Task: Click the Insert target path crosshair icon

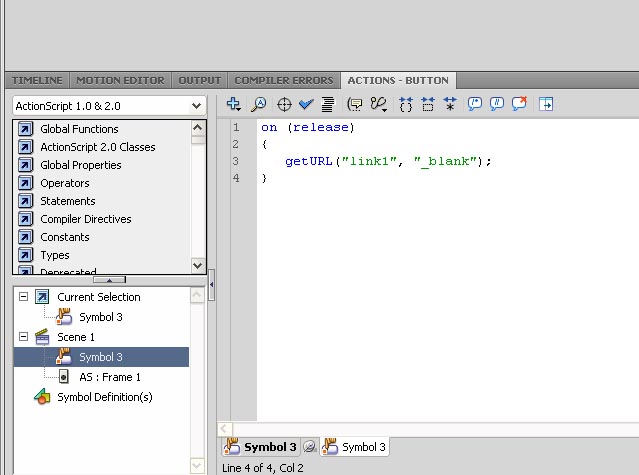Action: coord(284,103)
